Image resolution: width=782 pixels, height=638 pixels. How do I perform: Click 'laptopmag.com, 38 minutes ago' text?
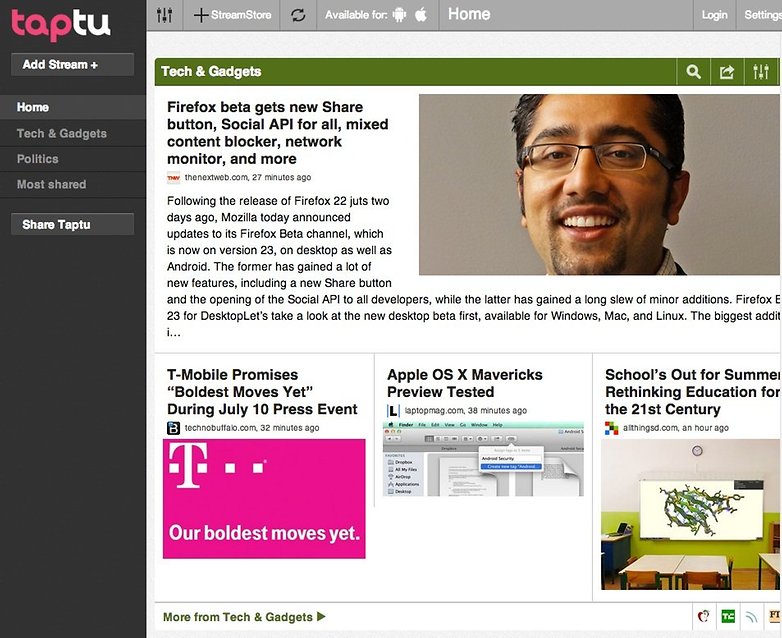[466, 411]
